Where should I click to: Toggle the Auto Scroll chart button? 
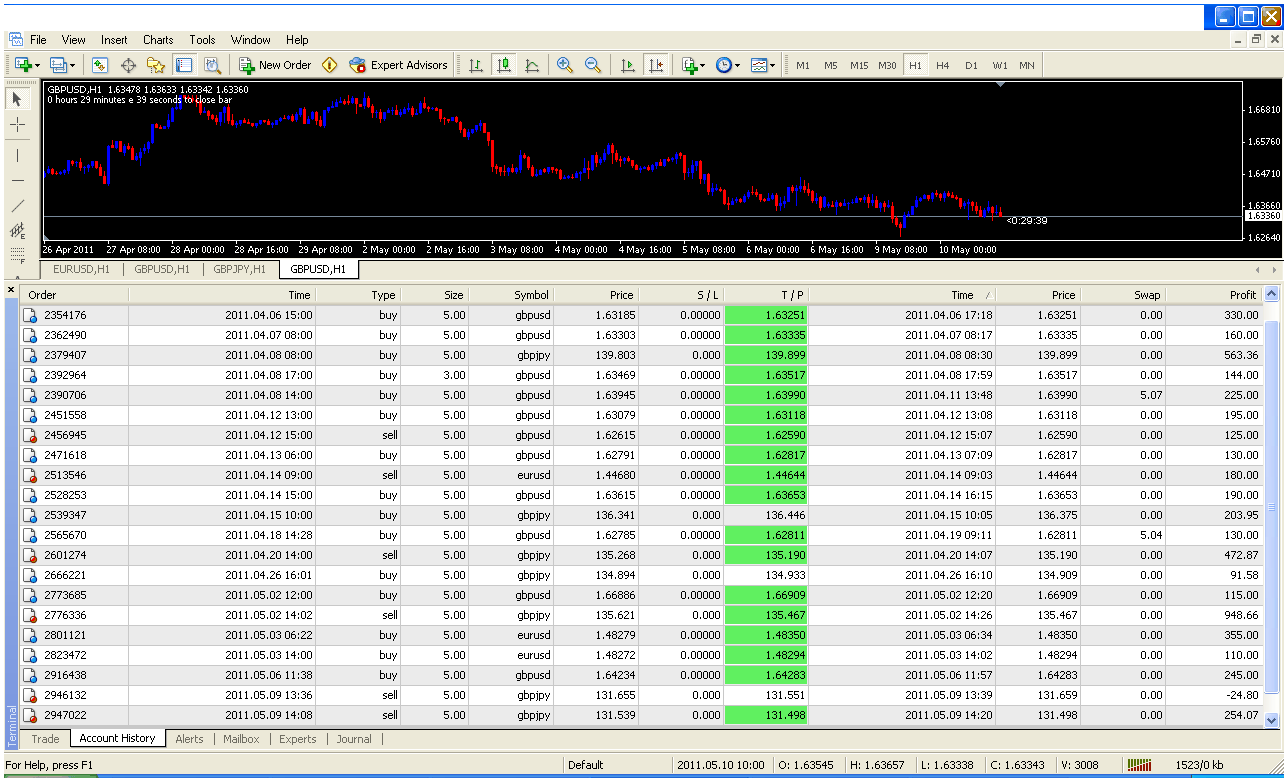point(628,65)
